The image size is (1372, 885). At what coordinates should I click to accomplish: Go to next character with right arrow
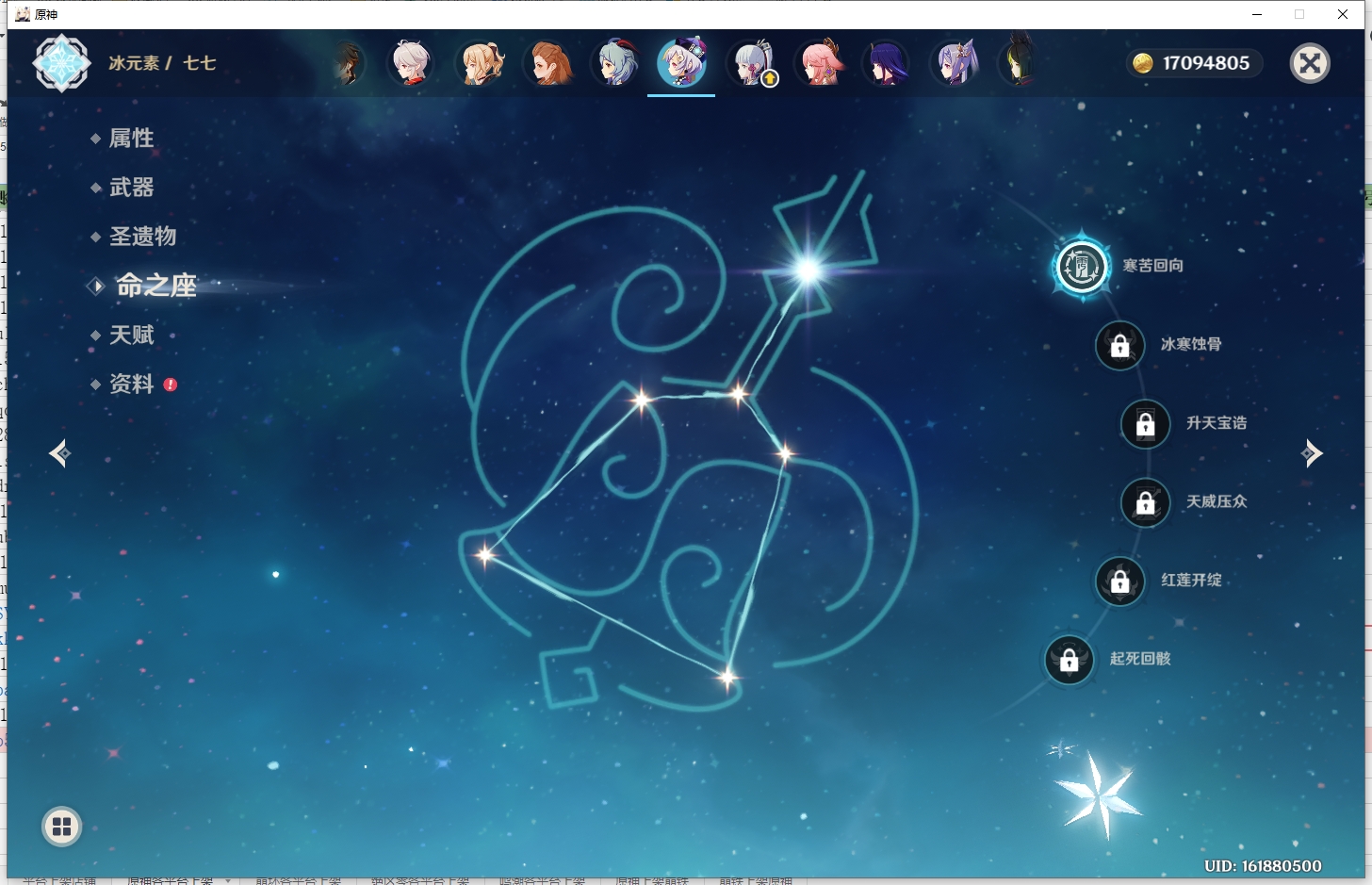1312,454
